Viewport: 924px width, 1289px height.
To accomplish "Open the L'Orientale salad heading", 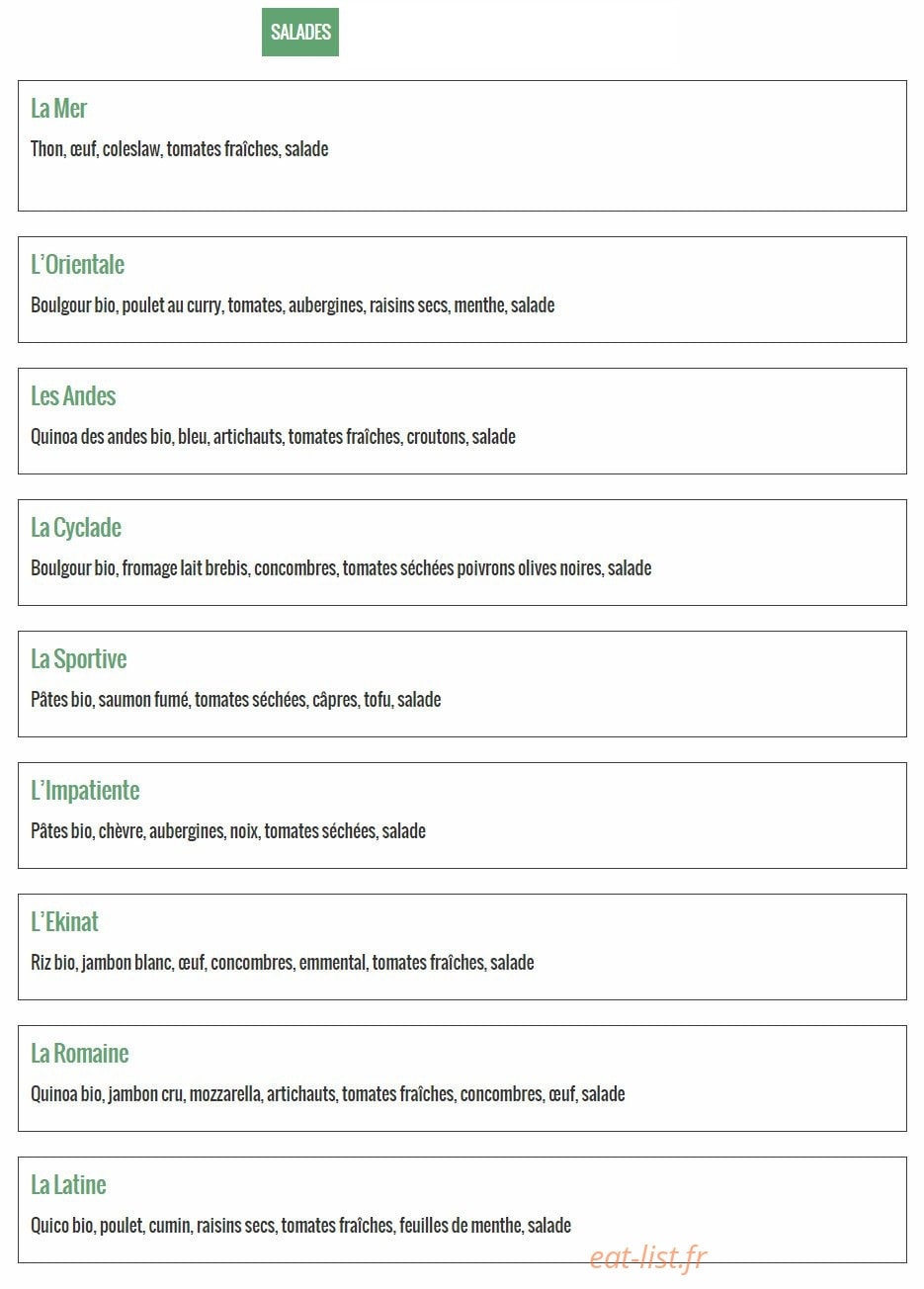I will pyautogui.click(x=78, y=265).
